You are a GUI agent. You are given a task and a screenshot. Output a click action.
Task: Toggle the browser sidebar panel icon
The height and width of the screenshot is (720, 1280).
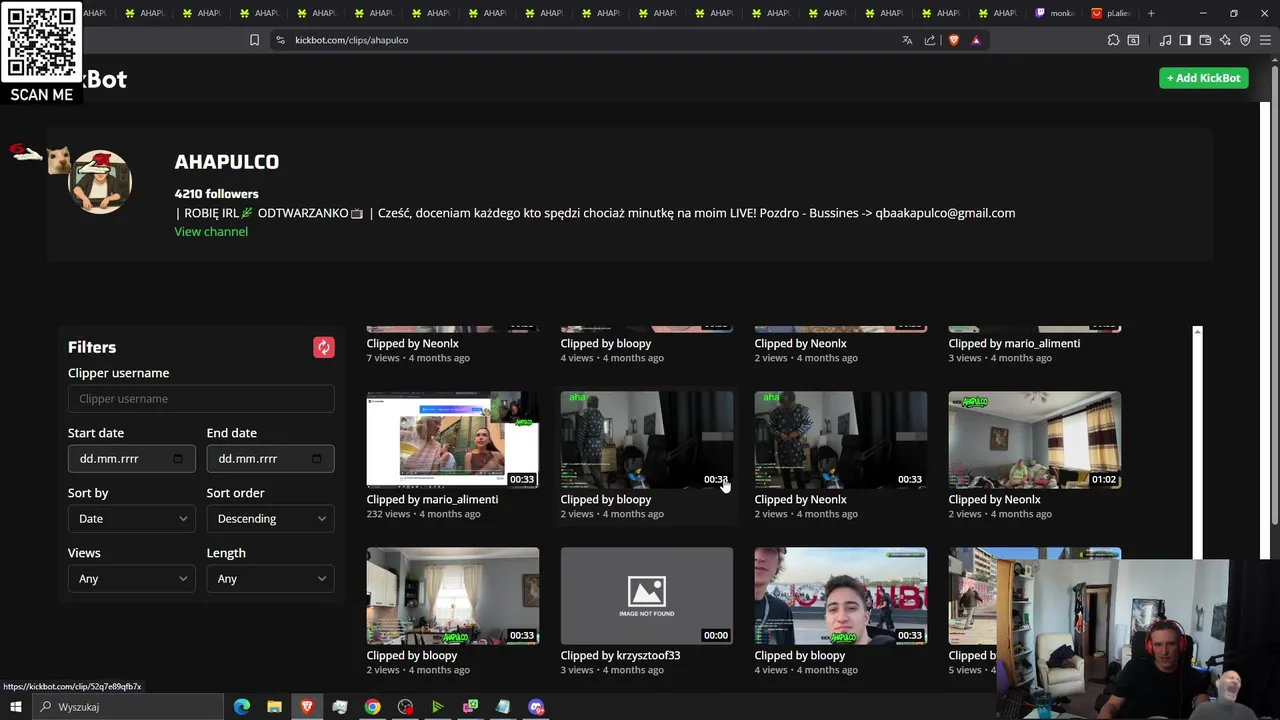coord(1185,40)
